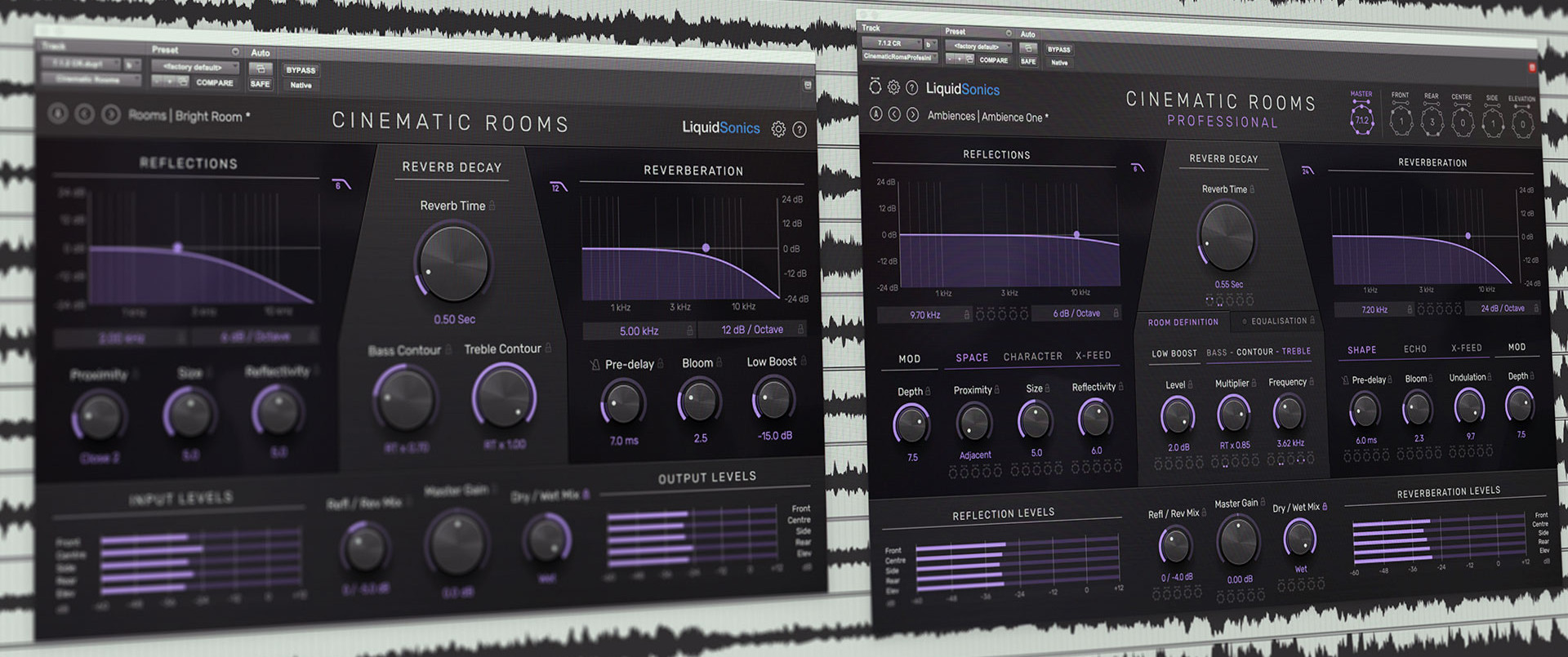This screenshot has width=1568, height=657.
Task: Open the 12 dB / Octave slope selector
Action: pyautogui.click(x=751, y=330)
